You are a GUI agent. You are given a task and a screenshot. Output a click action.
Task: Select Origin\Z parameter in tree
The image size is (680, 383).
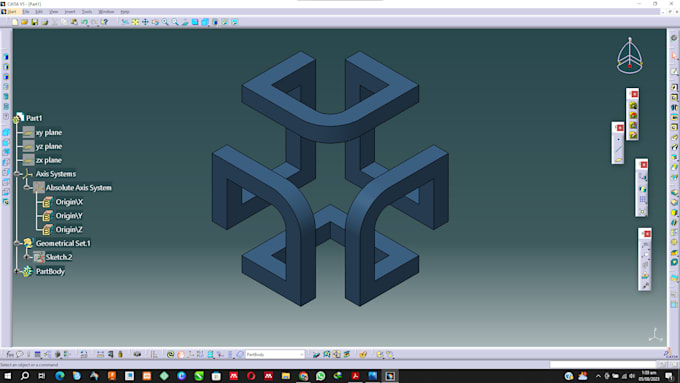[x=69, y=229]
